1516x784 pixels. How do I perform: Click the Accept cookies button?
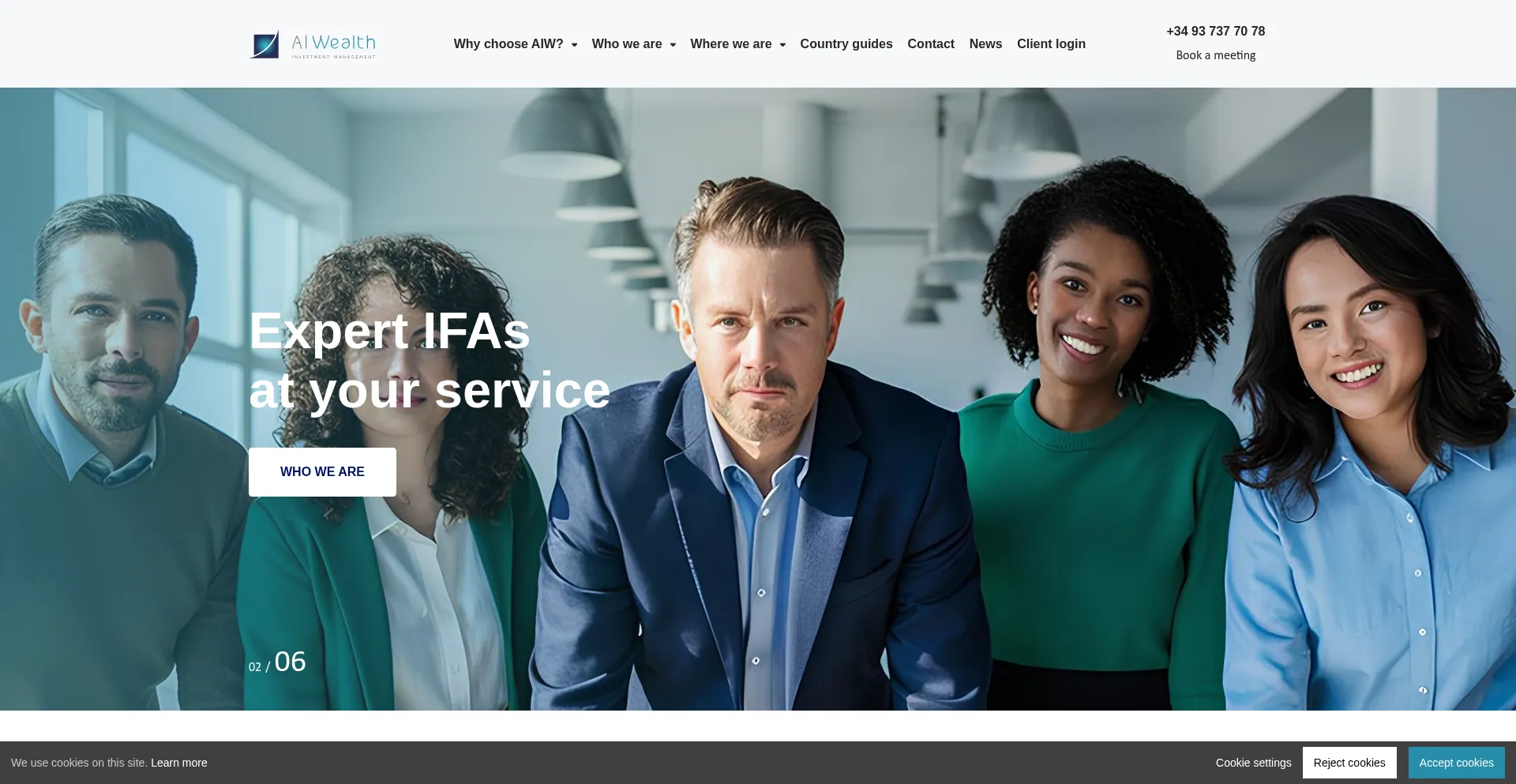(1457, 763)
